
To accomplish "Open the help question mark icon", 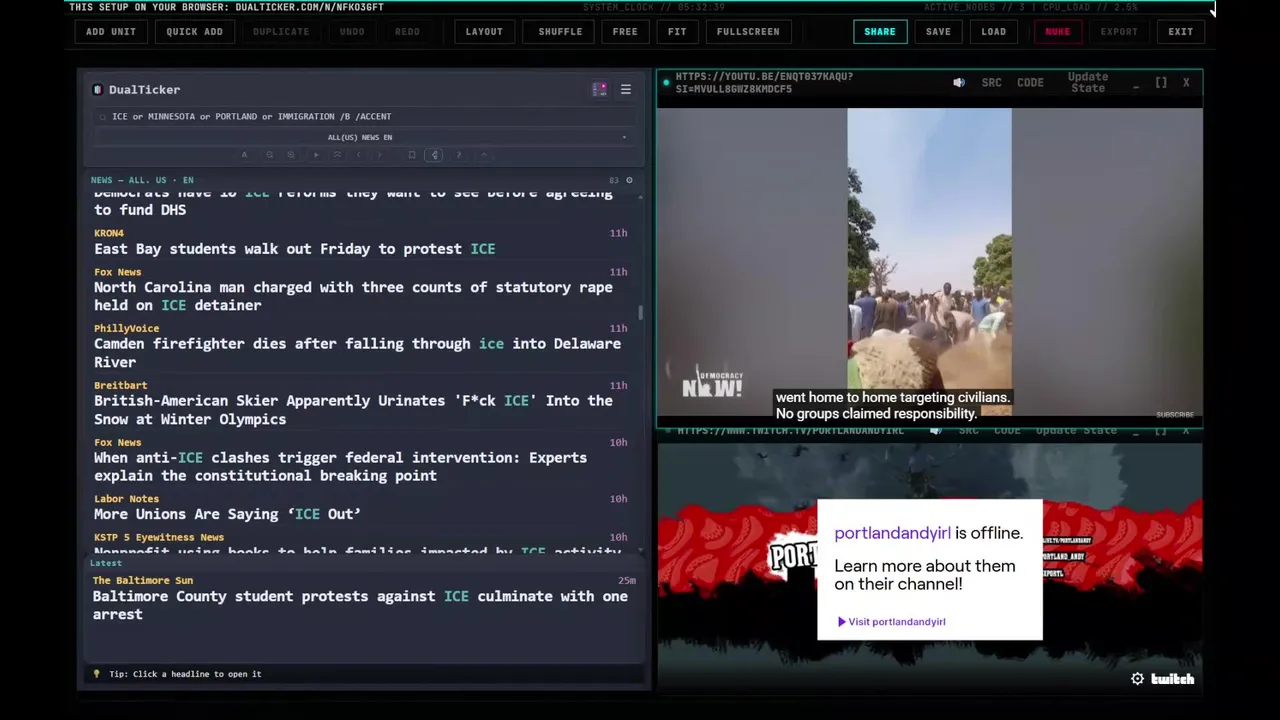I will pos(459,155).
